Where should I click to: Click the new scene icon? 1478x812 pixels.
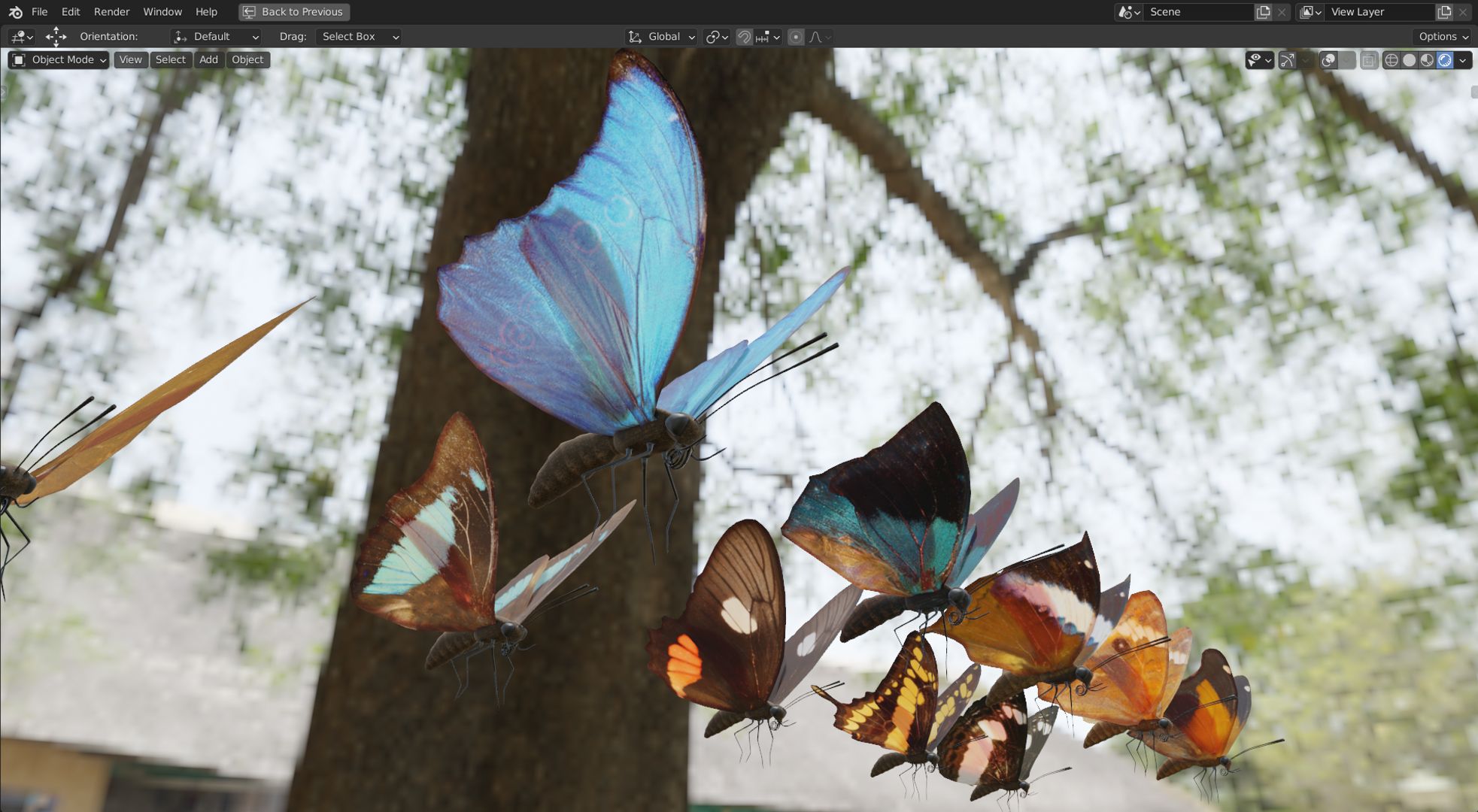click(x=1263, y=12)
